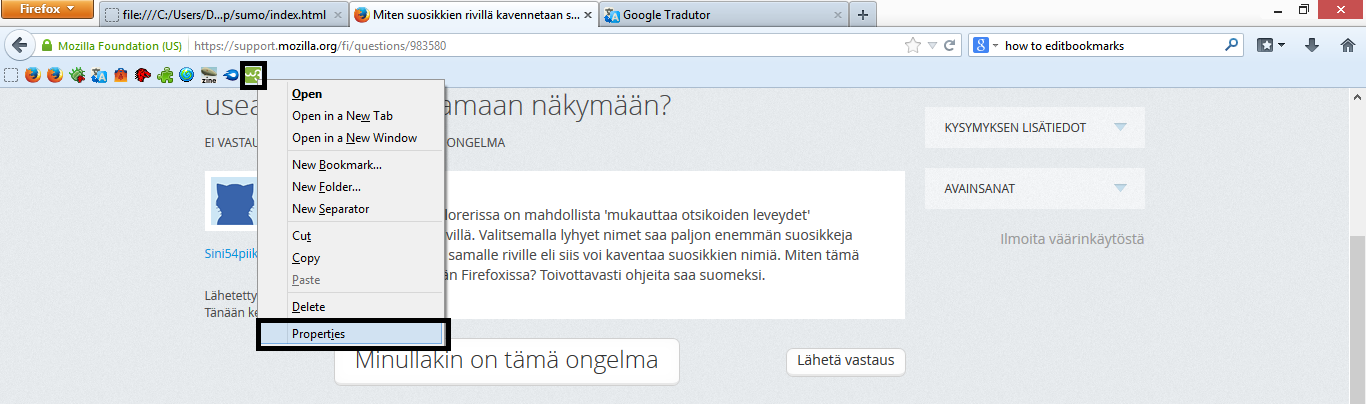Reload the current page
The image size is (1366, 404).
point(950,46)
